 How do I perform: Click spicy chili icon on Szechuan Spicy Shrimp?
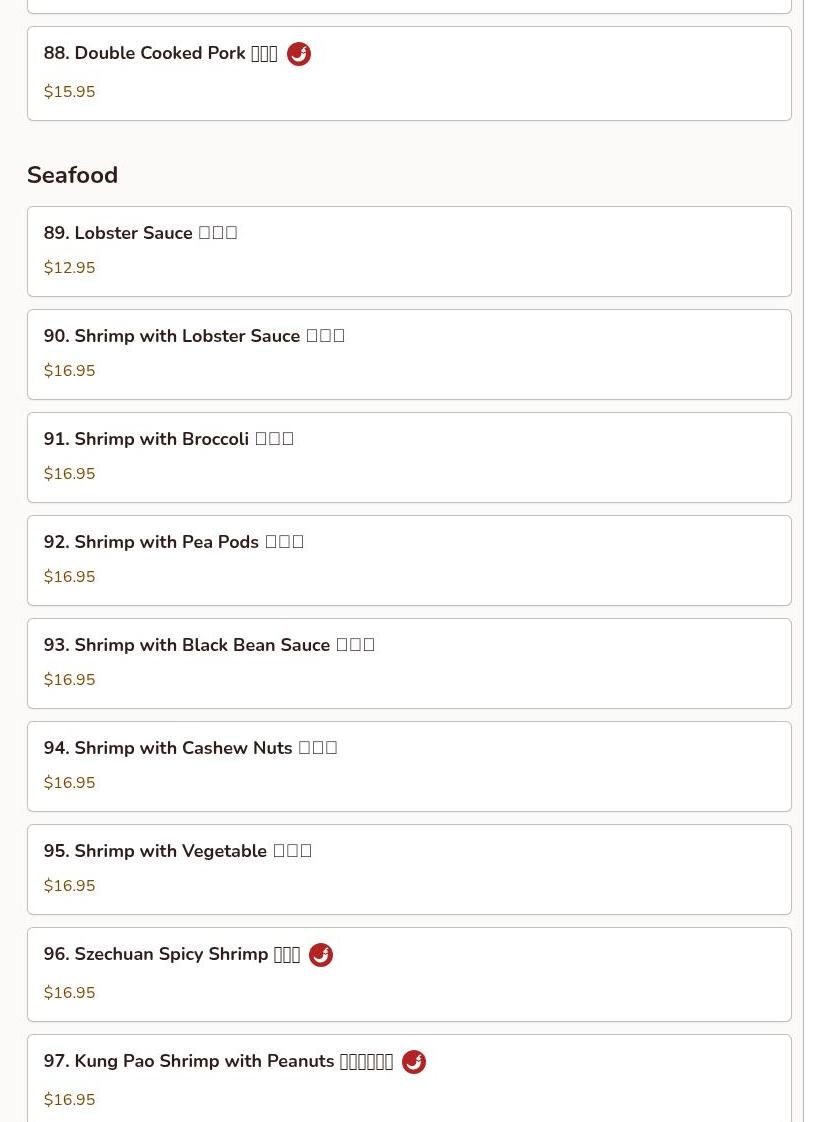(320, 955)
